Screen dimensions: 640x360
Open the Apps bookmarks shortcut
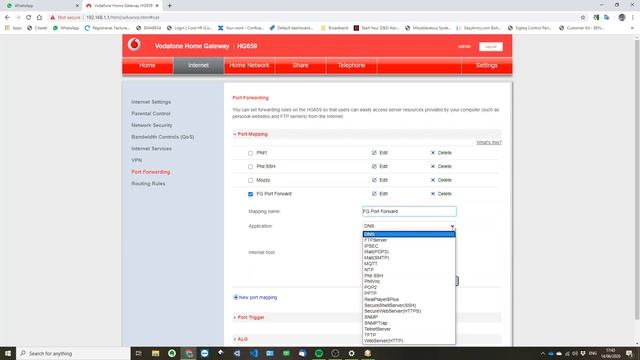click(x=13, y=28)
